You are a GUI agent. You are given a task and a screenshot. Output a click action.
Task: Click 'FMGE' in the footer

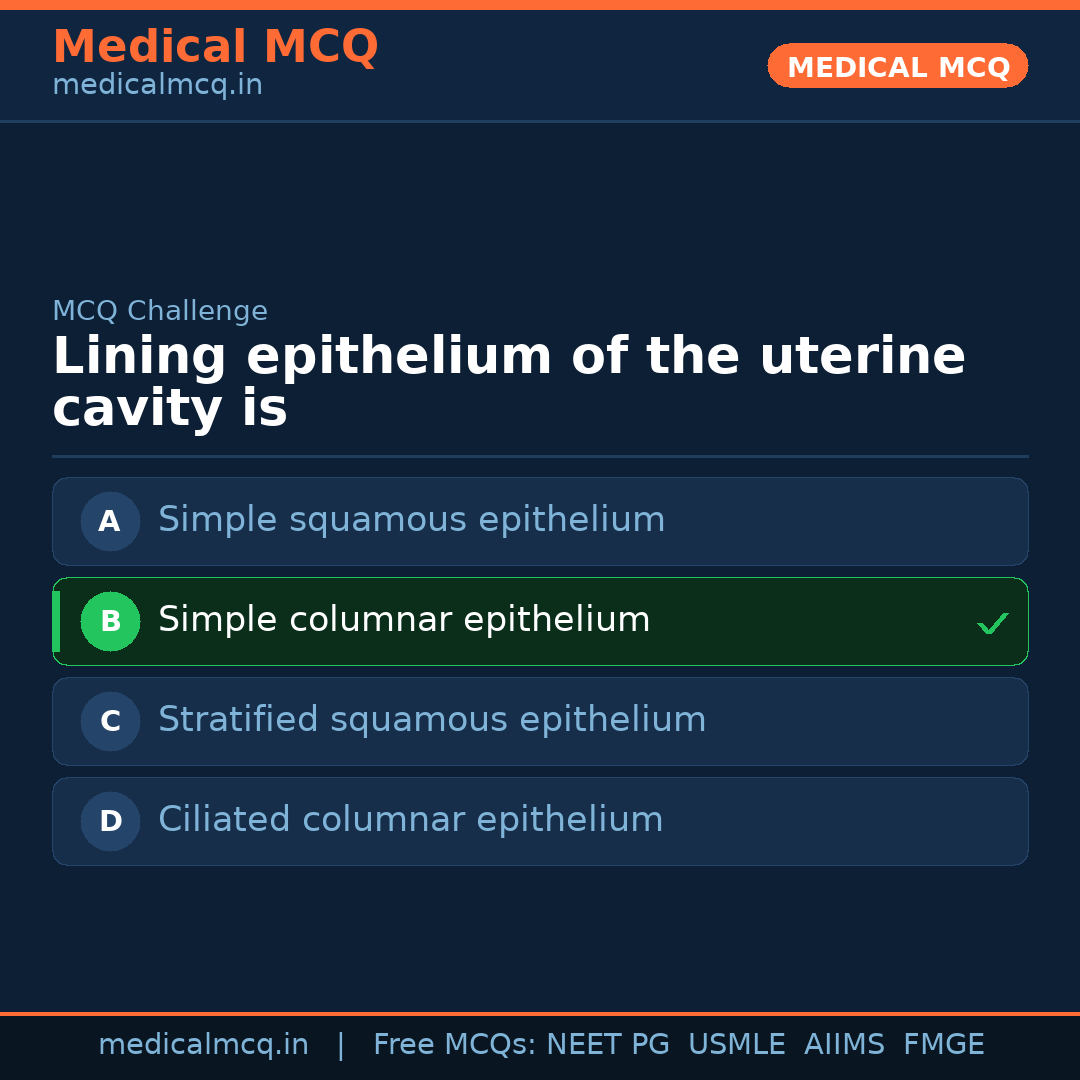pyautogui.click(x=943, y=1045)
